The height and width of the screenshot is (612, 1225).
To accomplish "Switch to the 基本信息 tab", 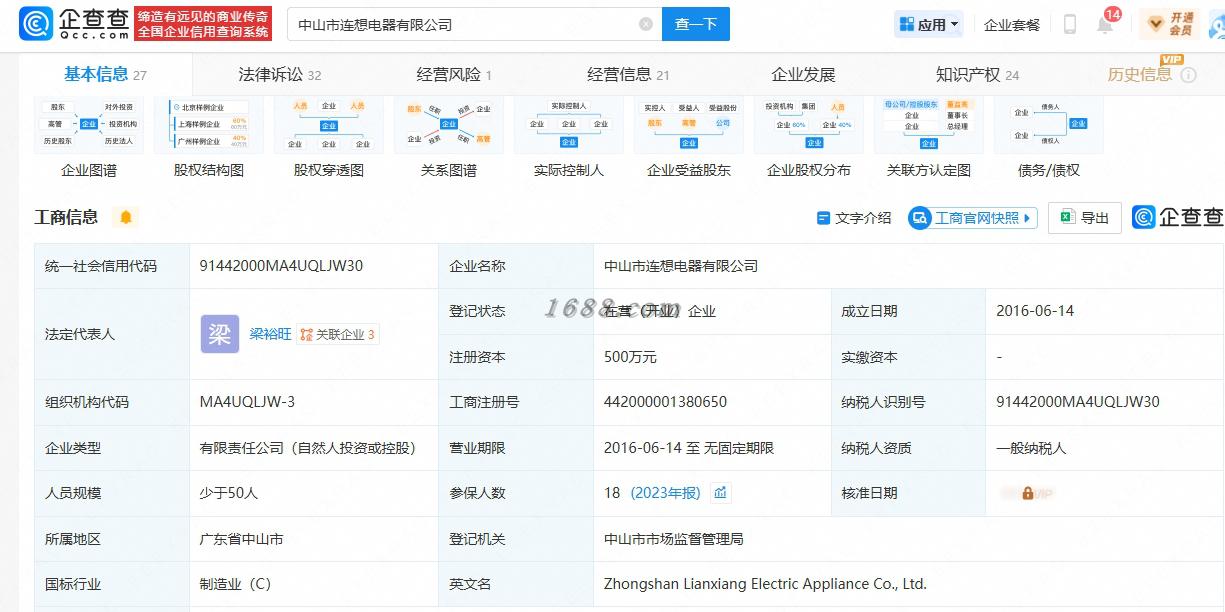I will [x=105, y=74].
